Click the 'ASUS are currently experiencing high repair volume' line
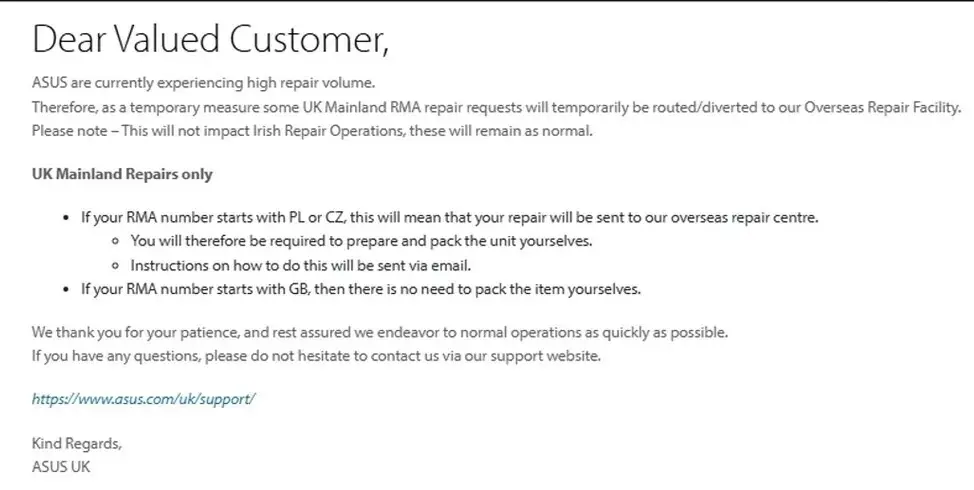 (203, 82)
